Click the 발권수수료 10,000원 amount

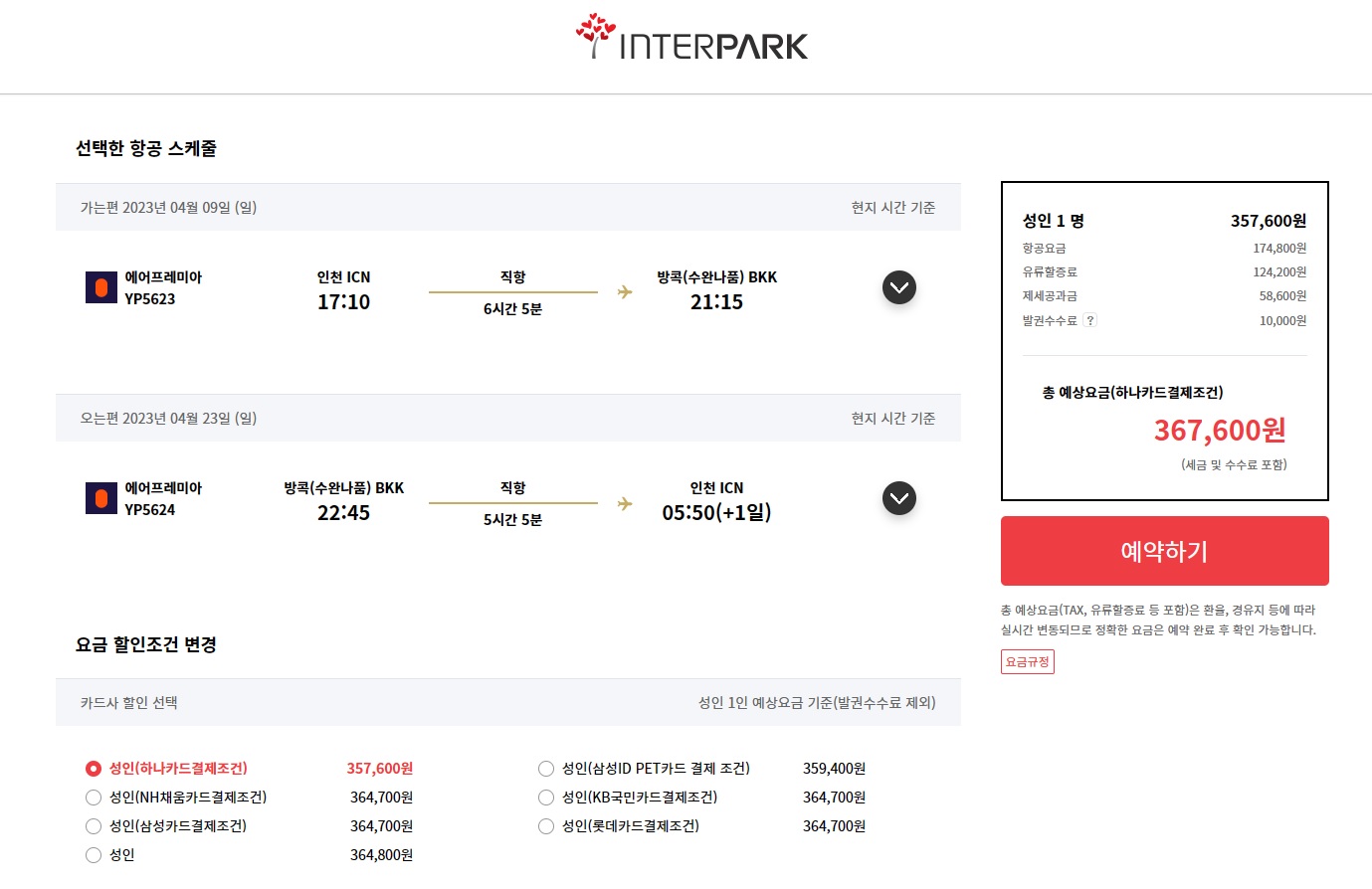1283,321
